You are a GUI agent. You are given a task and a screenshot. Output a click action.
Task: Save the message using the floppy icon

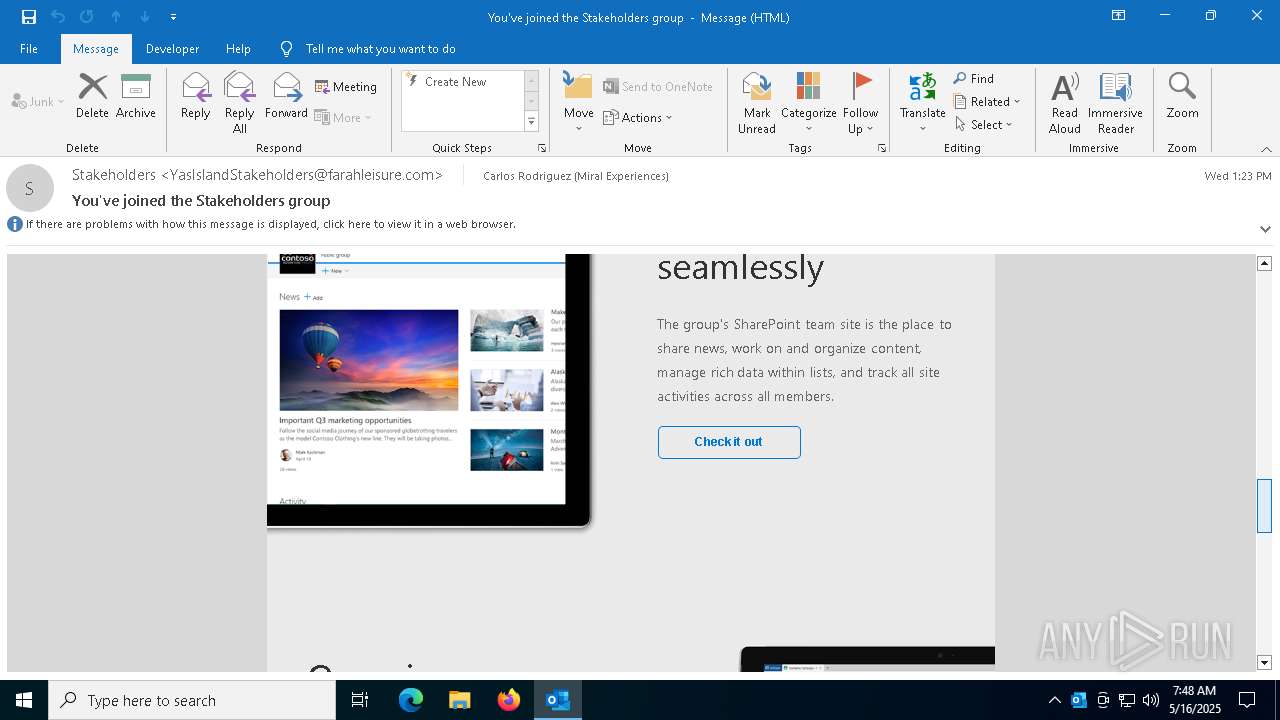[29, 17]
